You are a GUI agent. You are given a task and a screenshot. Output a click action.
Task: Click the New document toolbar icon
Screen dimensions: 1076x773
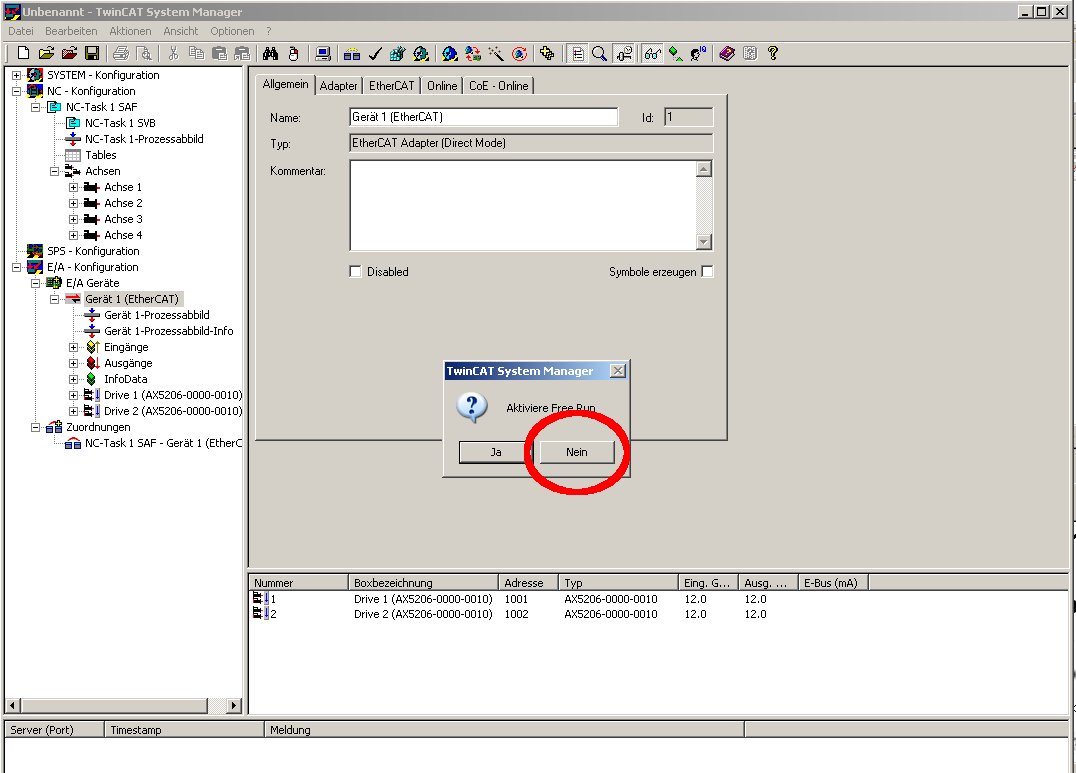point(23,54)
